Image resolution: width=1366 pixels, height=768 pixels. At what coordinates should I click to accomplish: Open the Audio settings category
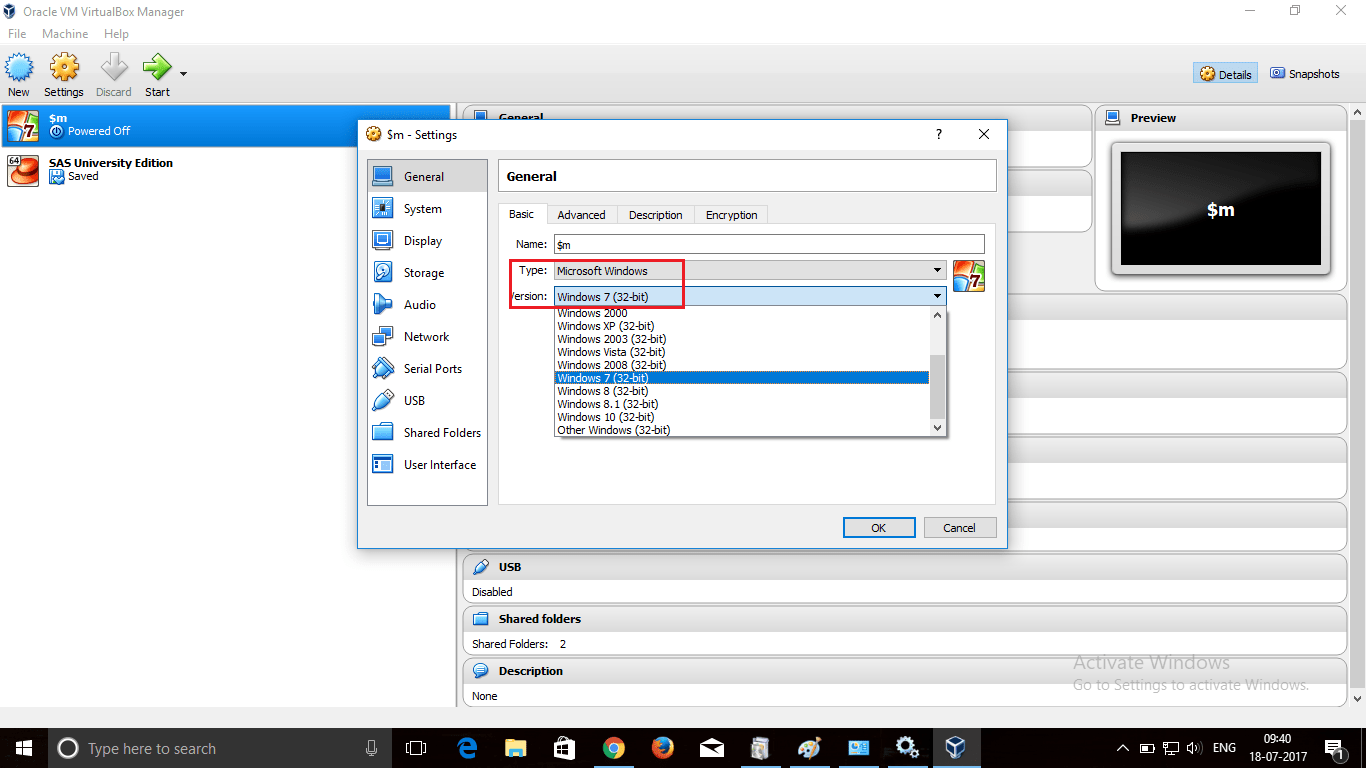(x=427, y=305)
